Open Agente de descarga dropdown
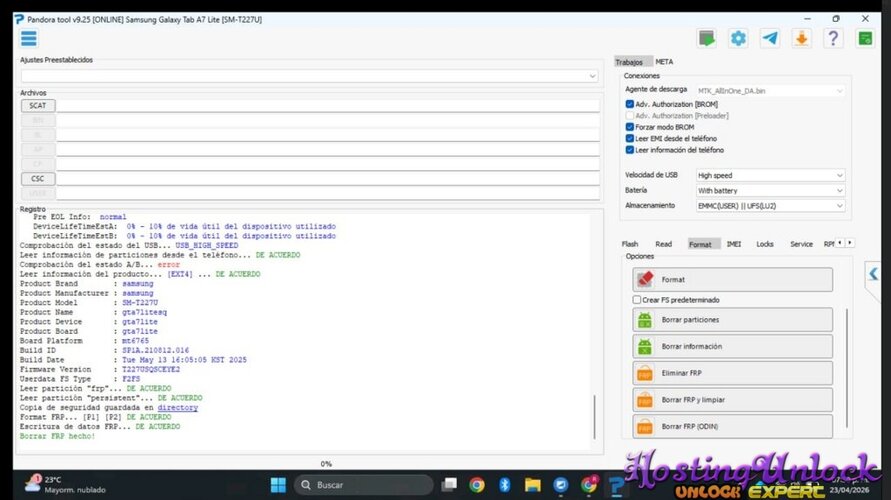 (770, 91)
